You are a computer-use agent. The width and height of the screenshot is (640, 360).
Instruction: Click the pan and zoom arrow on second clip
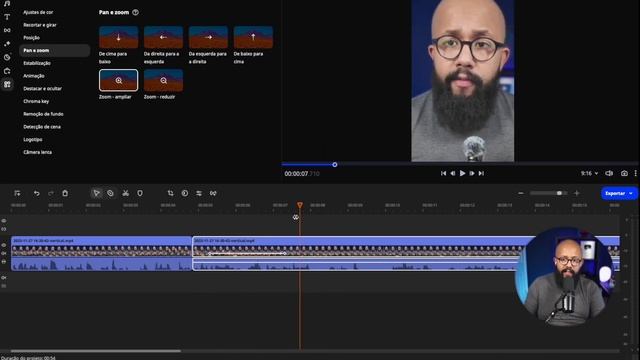(247, 253)
